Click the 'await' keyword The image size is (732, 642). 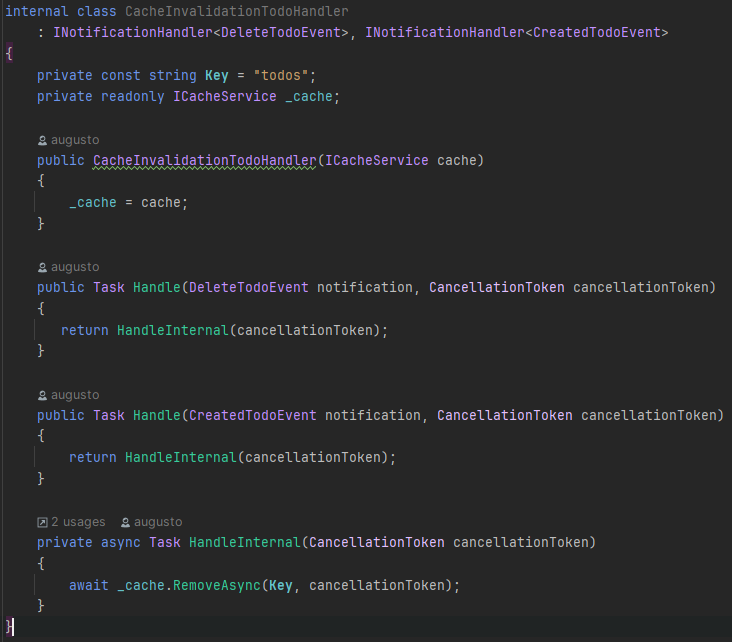point(88,585)
